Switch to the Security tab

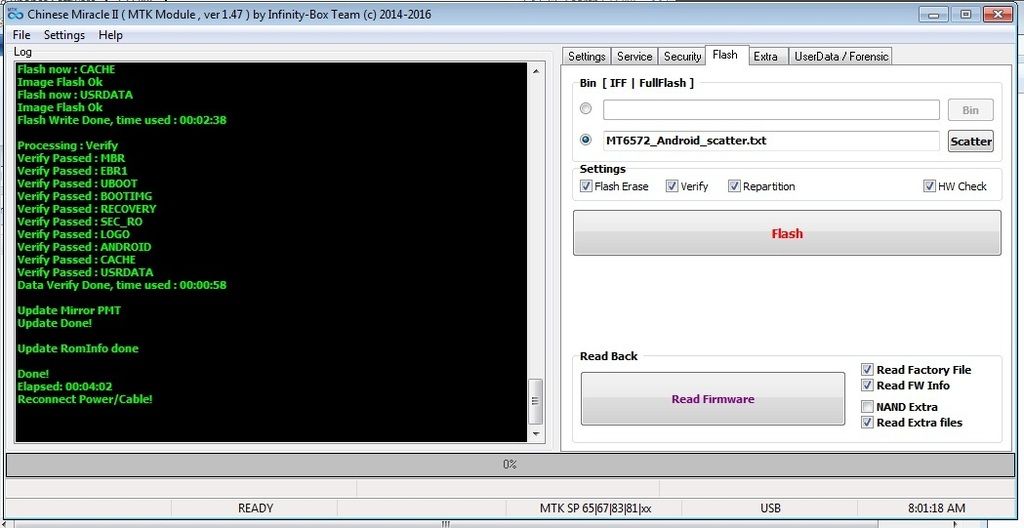point(682,56)
